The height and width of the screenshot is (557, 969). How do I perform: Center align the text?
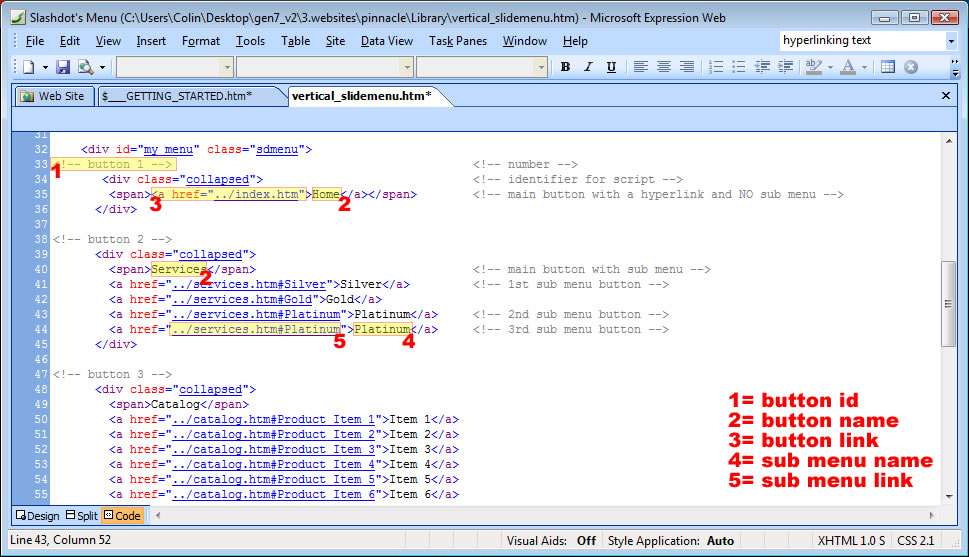coord(663,67)
